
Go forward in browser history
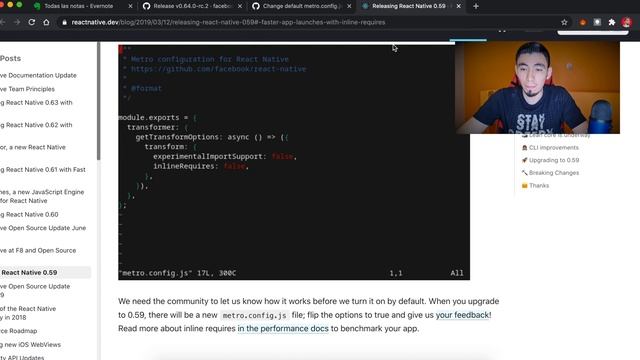coord(17,22)
